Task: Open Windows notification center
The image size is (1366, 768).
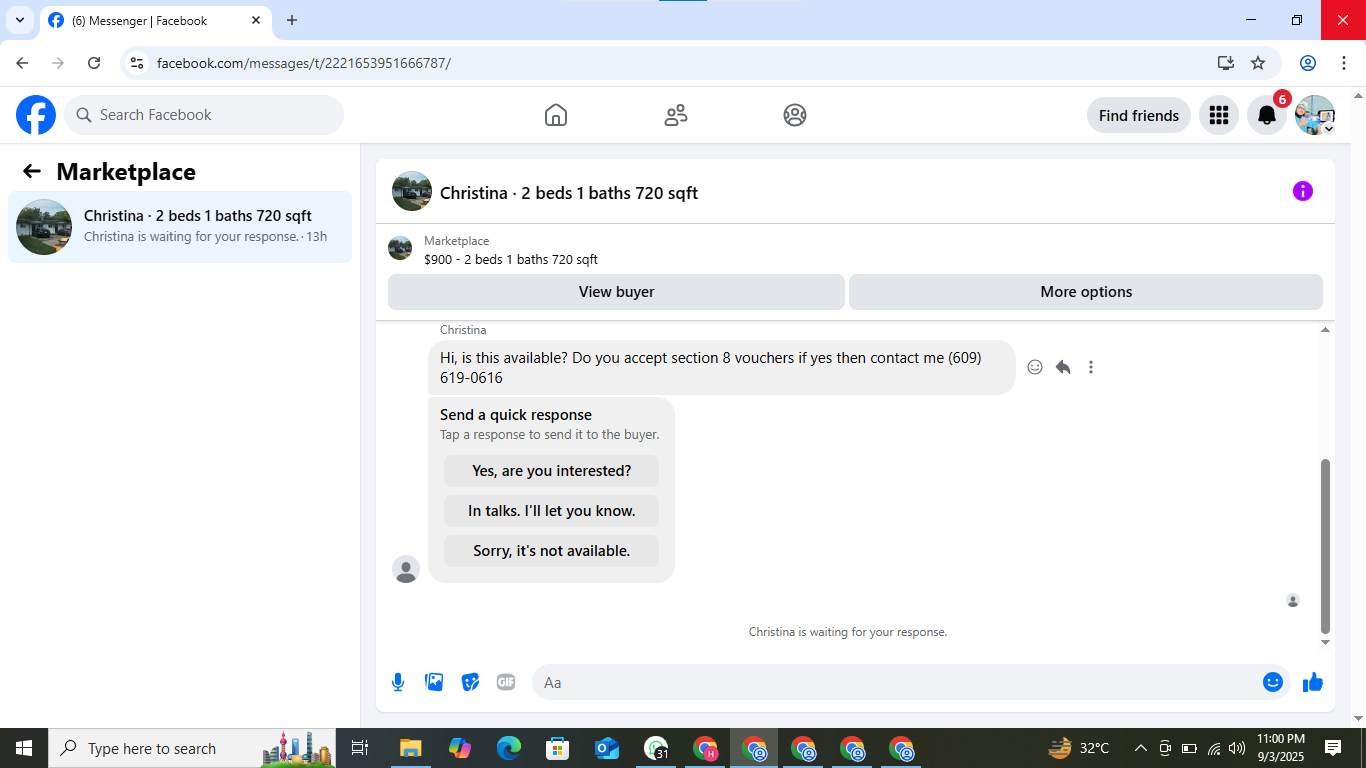Action: (x=1333, y=748)
